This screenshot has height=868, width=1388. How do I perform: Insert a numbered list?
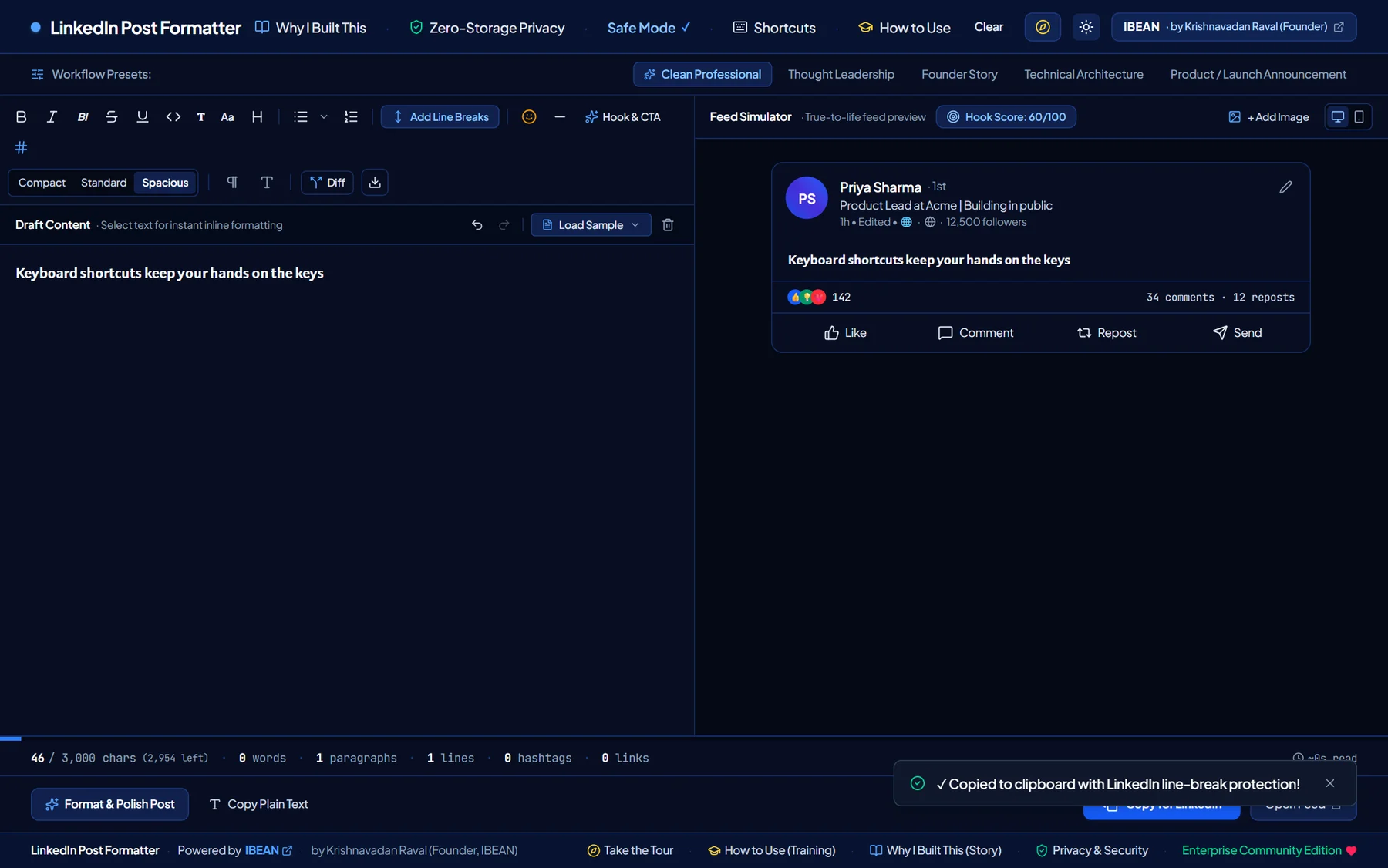(x=351, y=117)
